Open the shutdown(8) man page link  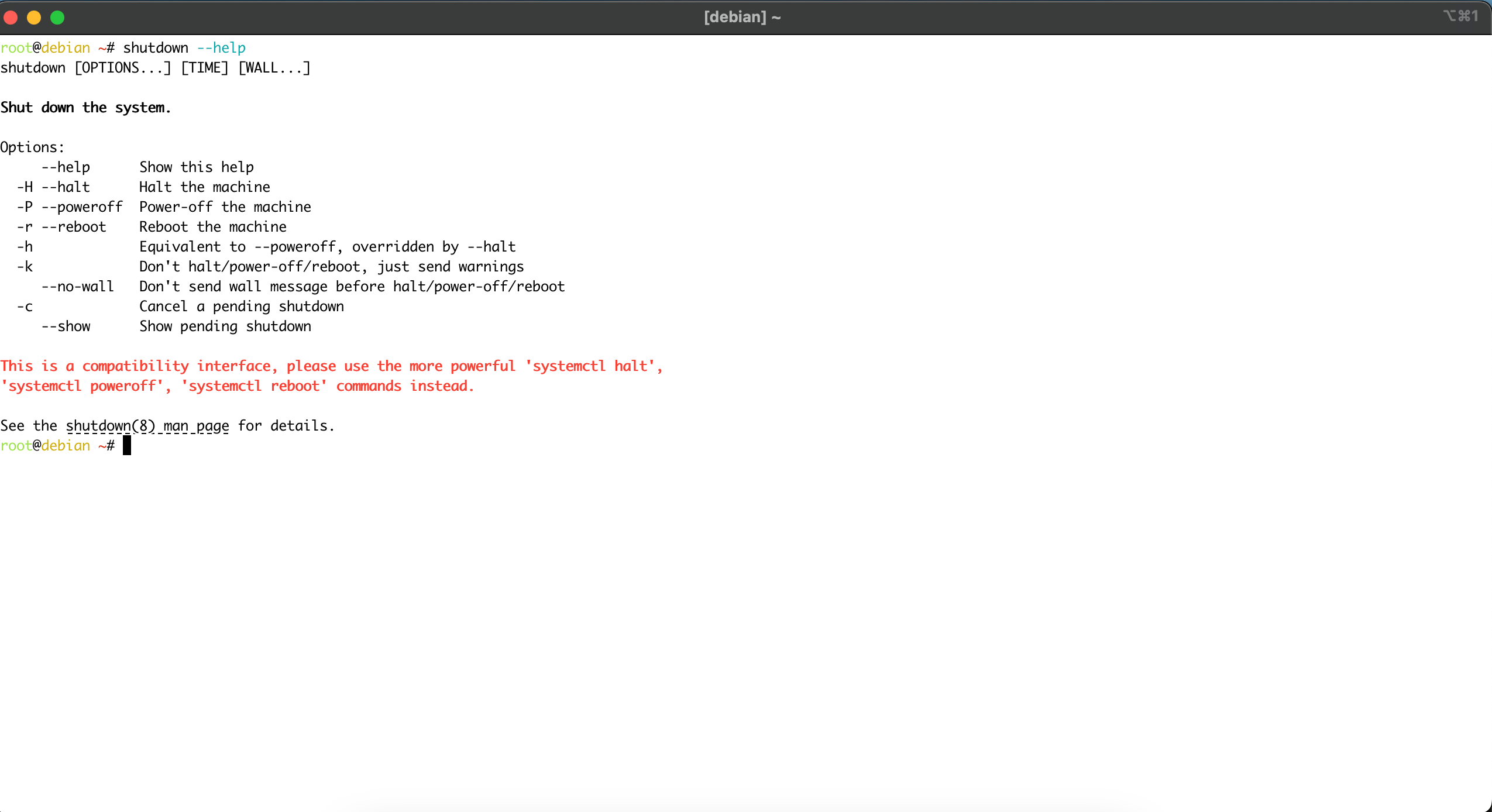click(147, 426)
